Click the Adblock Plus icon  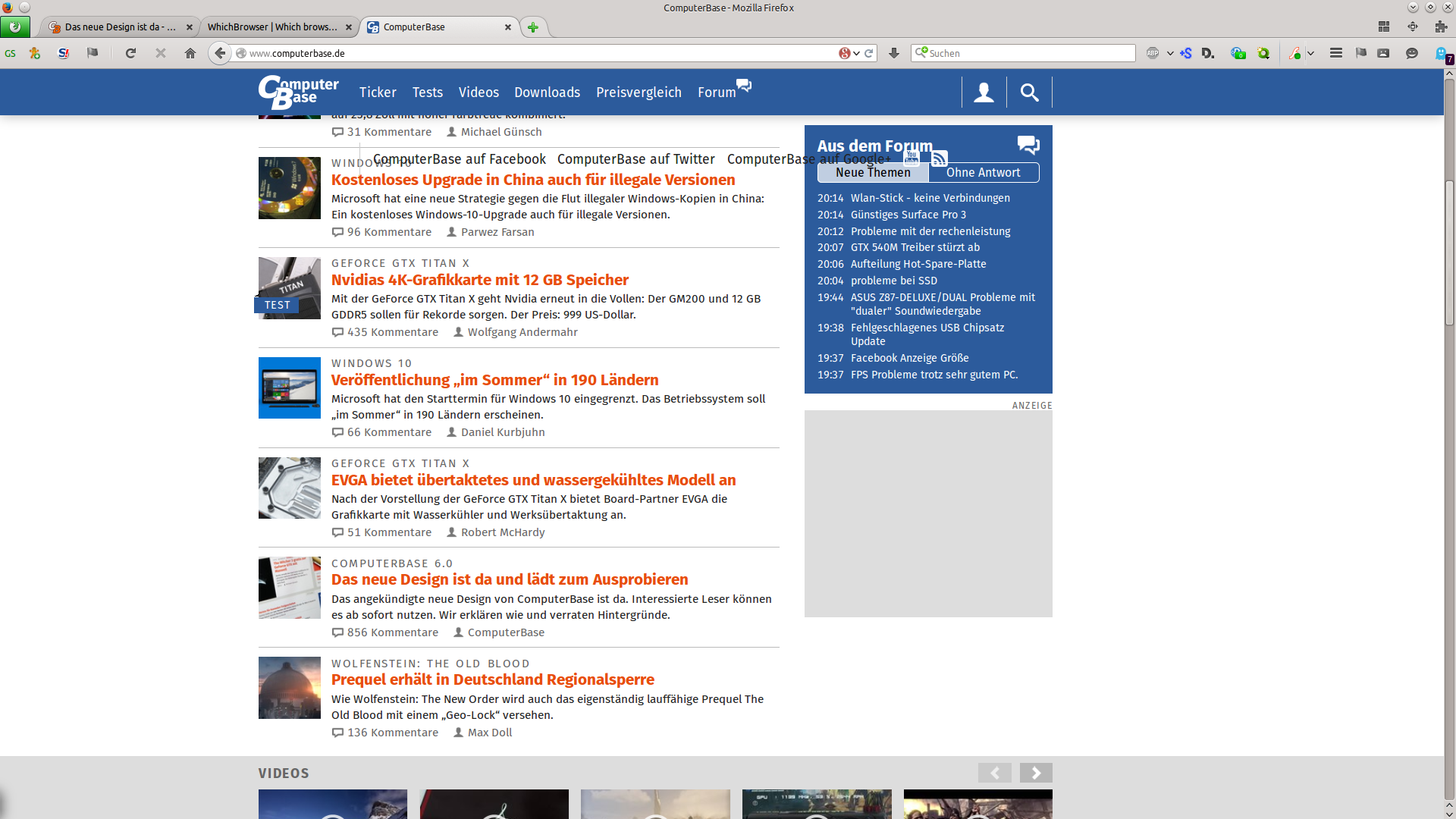tap(1153, 53)
